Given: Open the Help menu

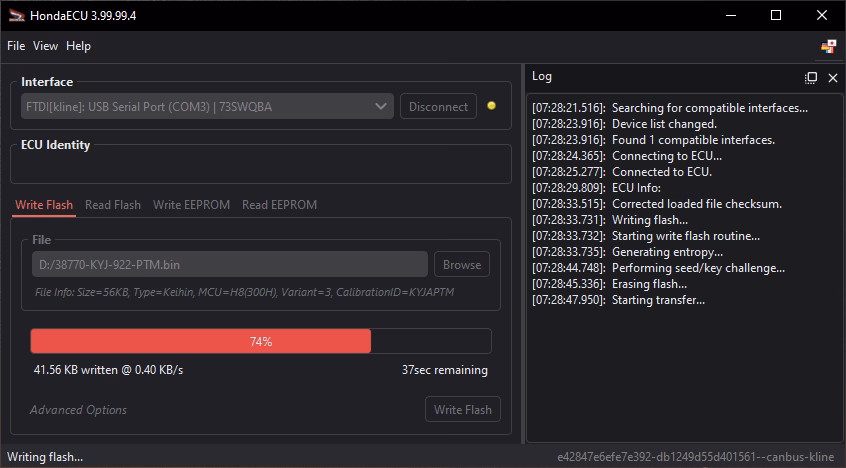Looking at the screenshot, I should (78, 46).
